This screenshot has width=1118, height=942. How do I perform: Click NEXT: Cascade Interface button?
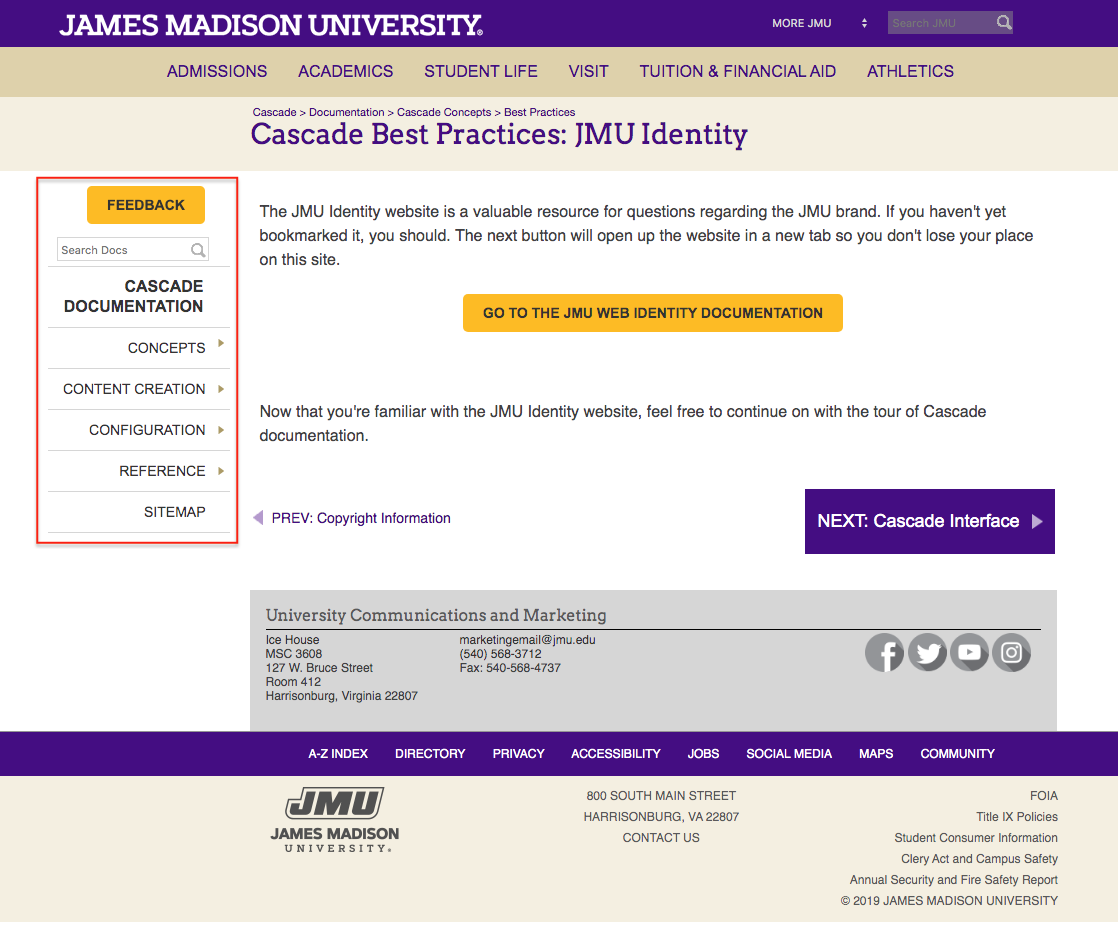pos(929,521)
